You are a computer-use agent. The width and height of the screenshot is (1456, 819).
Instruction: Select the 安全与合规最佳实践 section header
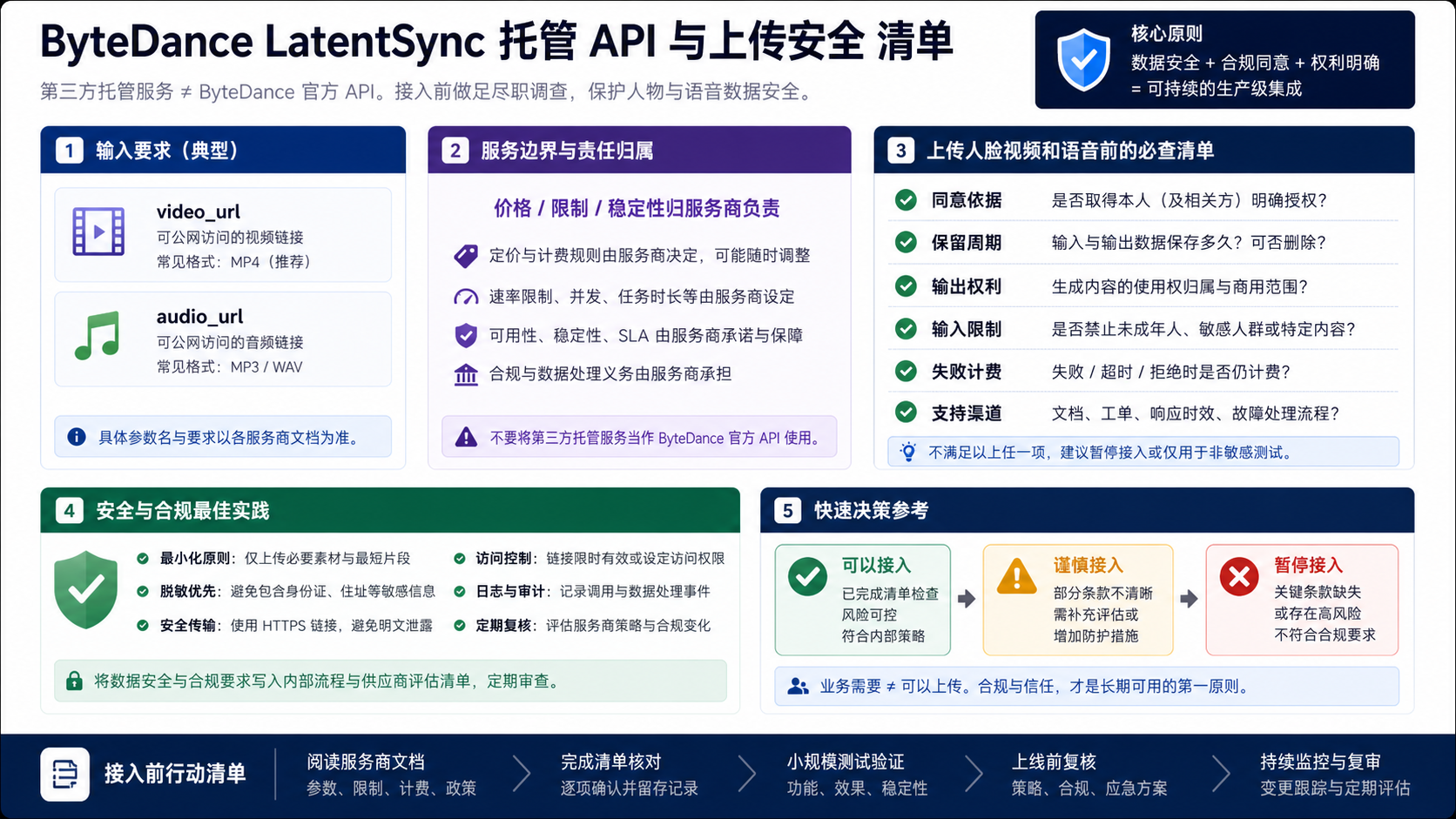point(390,510)
